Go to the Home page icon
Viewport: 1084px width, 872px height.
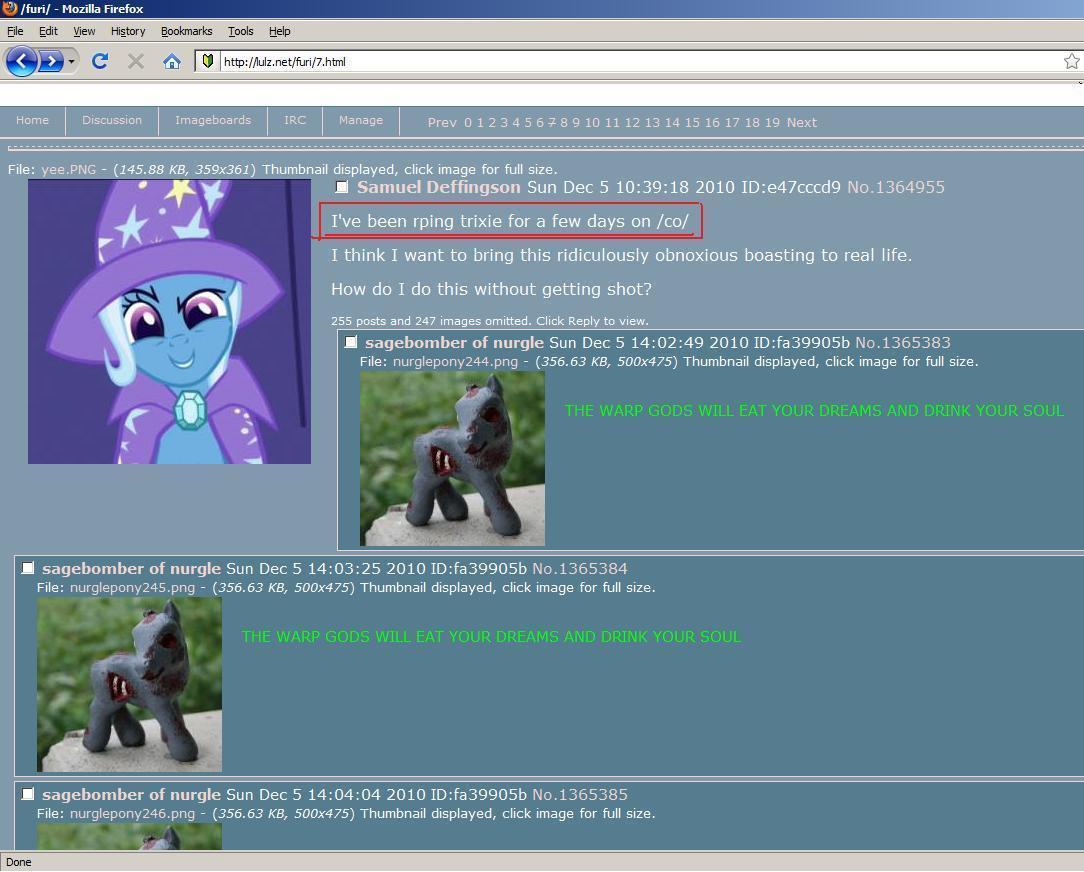(x=172, y=61)
